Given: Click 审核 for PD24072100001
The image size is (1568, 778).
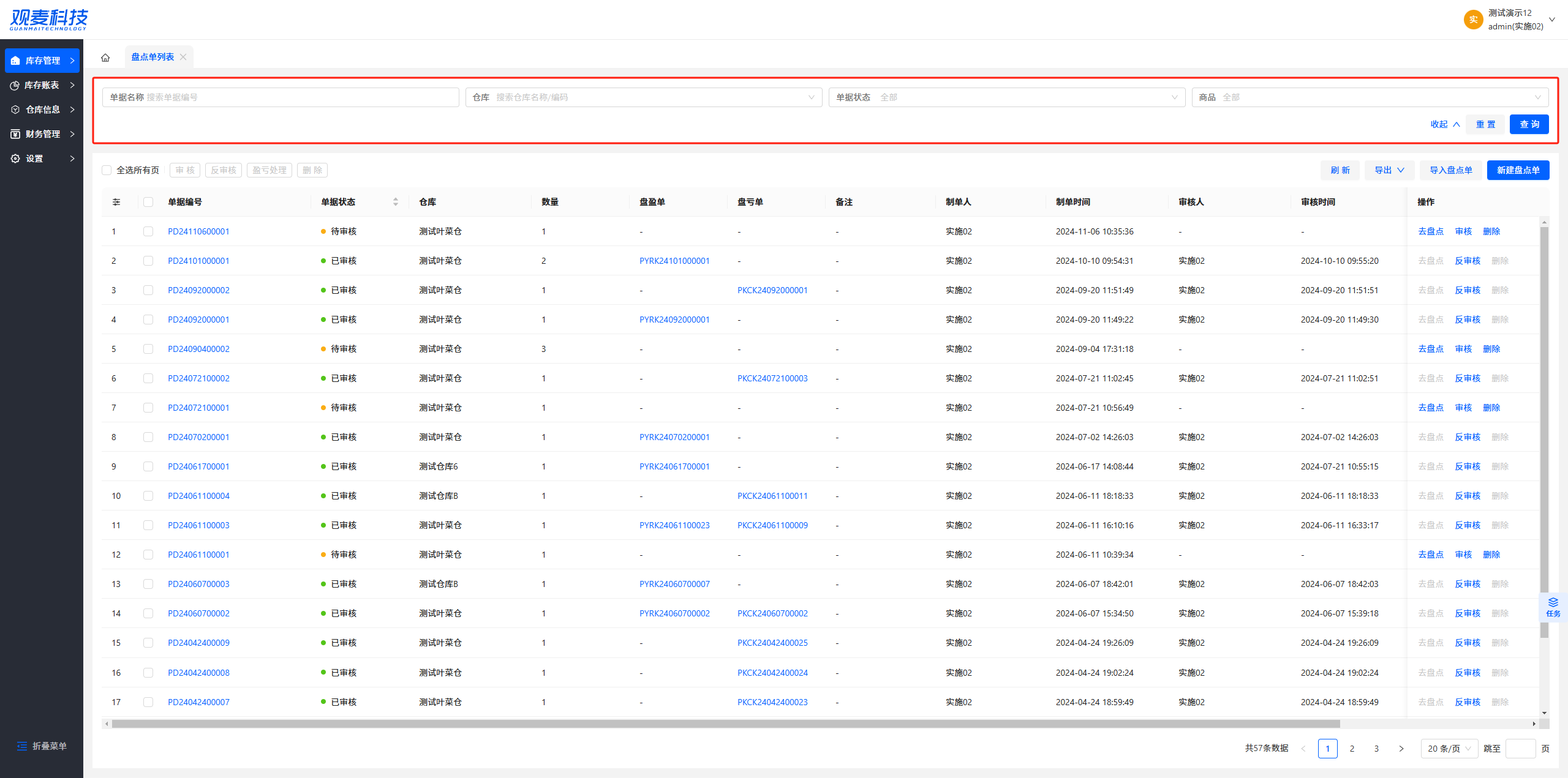Looking at the screenshot, I should (1463, 408).
